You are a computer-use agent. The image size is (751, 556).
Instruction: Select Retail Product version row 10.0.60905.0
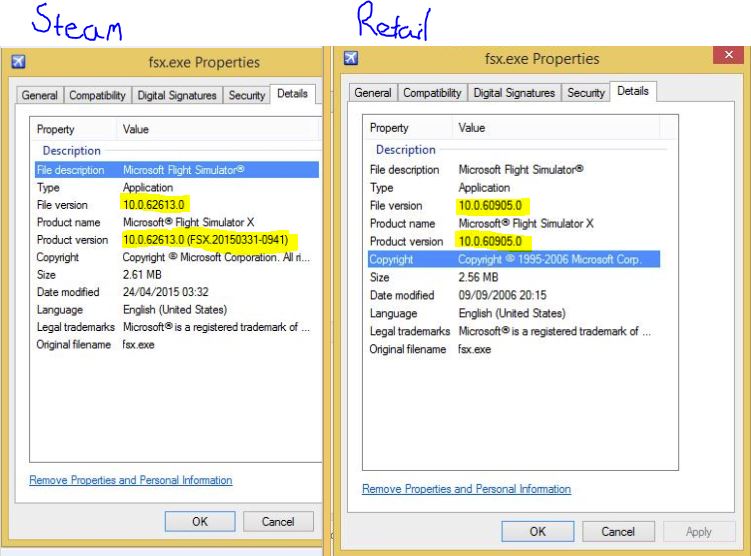click(514, 241)
